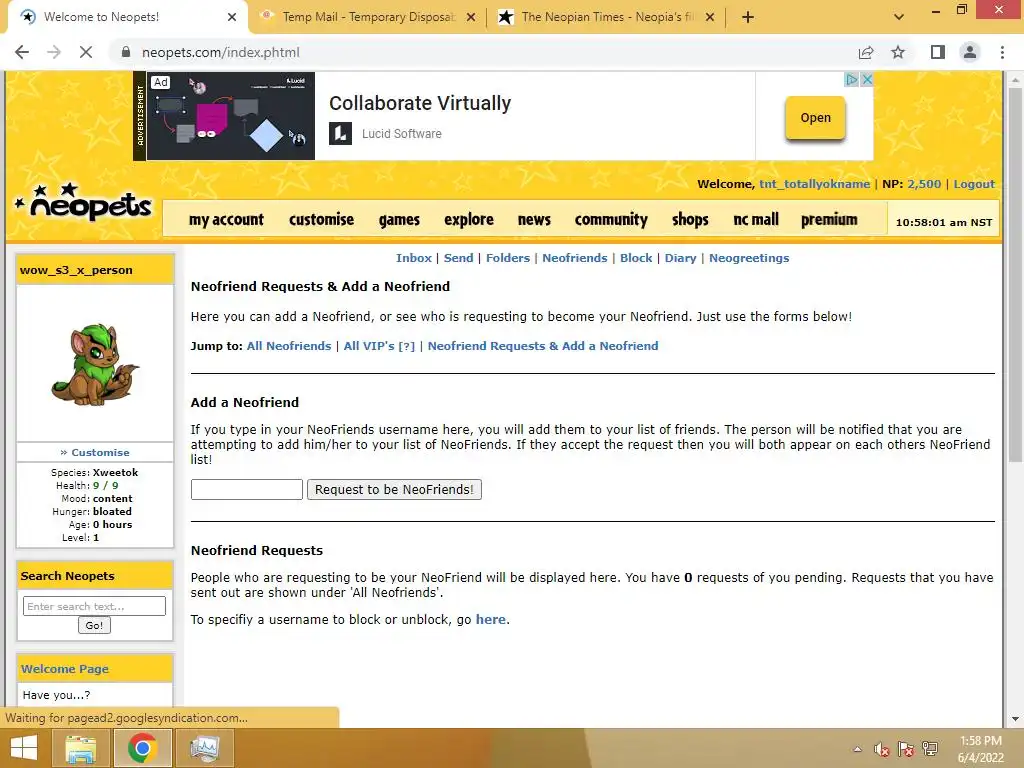Click the pet Customise link
Viewport: 1024px width, 768px height.
[x=100, y=452]
